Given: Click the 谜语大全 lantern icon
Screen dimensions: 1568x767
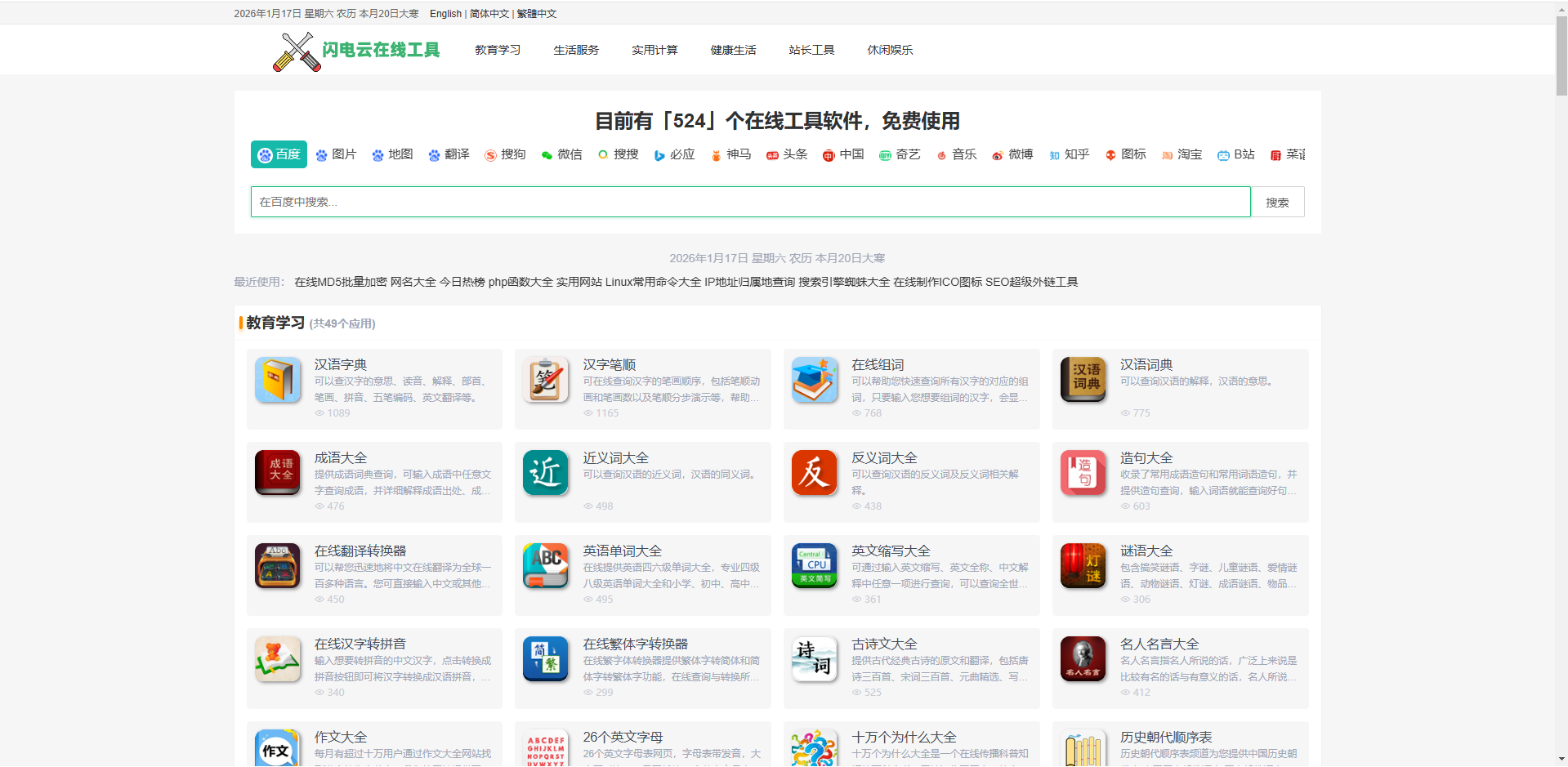Looking at the screenshot, I should pyautogui.click(x=1083, y=566).
